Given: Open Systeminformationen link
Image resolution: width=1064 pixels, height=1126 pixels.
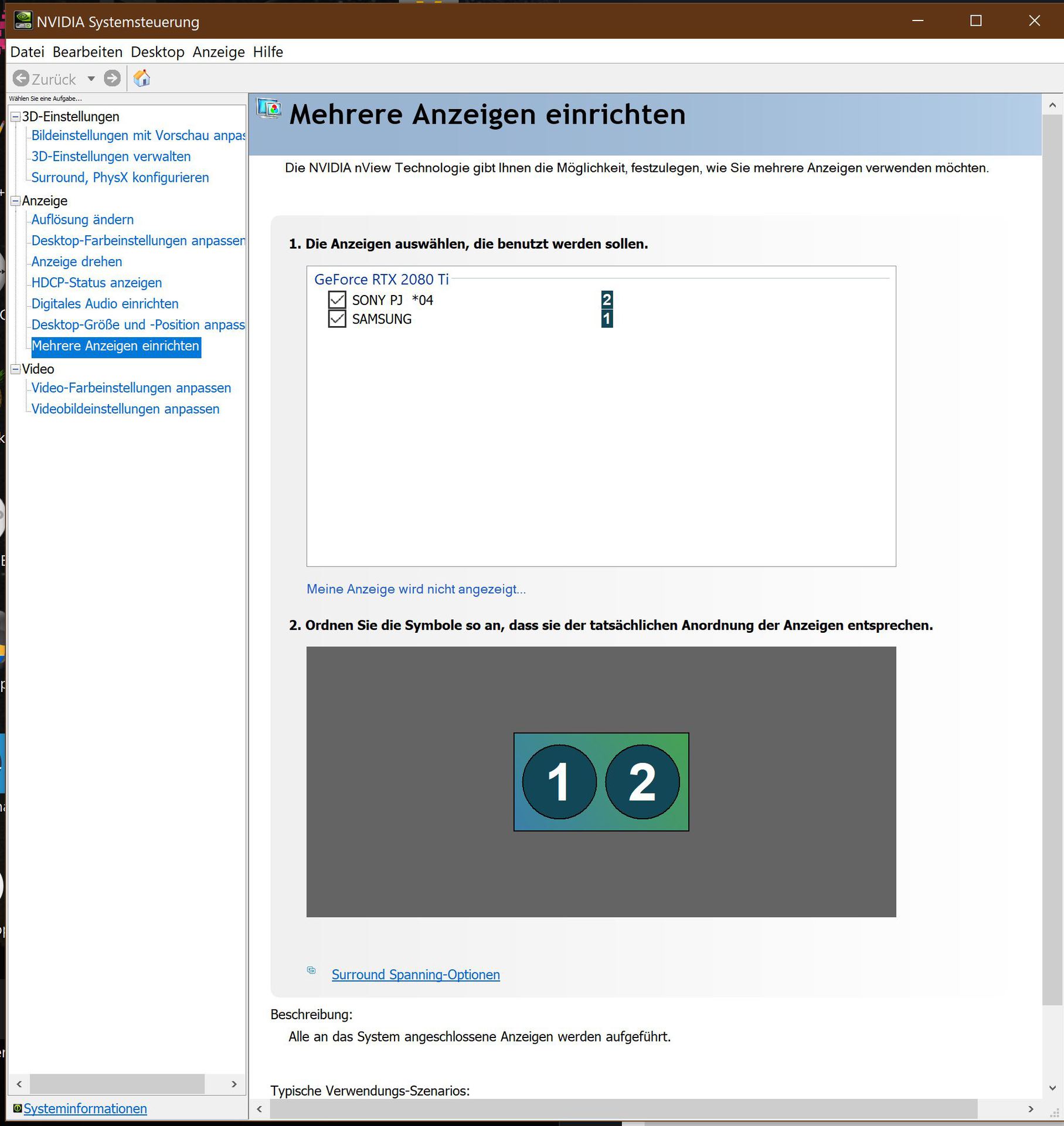Looking at the screenshot, I should [x=85, y=1108].
